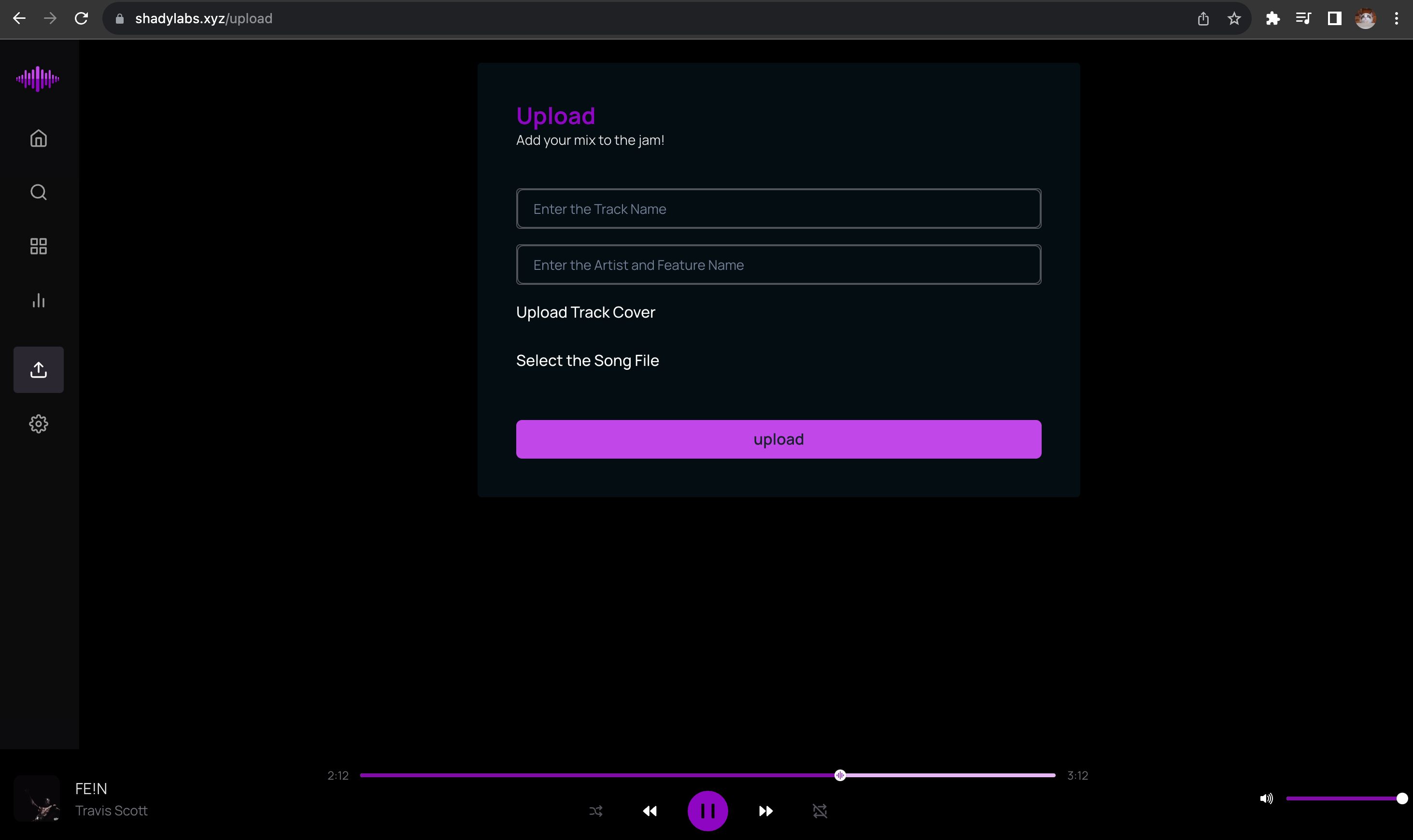Select the Song File chooser option
Screen dimensions: 1413x840
pyautogui.click(x=587, y=360)
